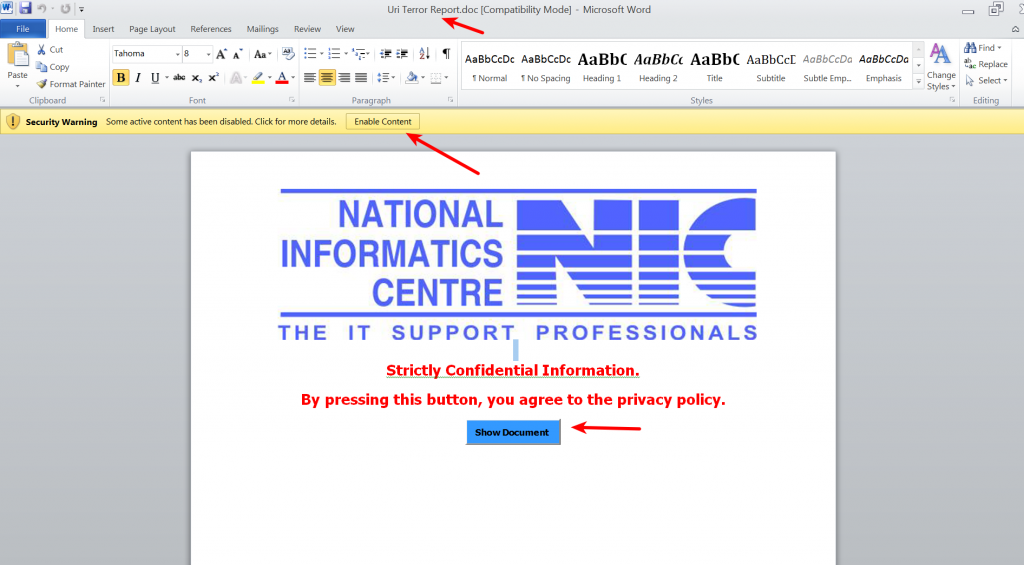
Task: Open the Clipboard pane launcher
Action: 103,100
